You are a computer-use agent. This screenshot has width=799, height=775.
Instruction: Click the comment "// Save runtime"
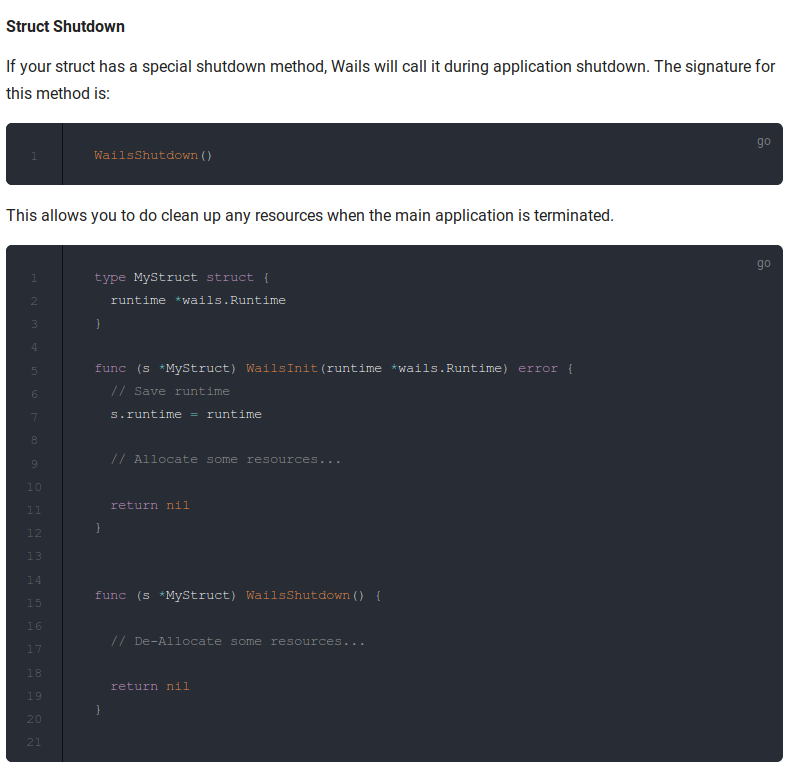[x=170, y=391]
